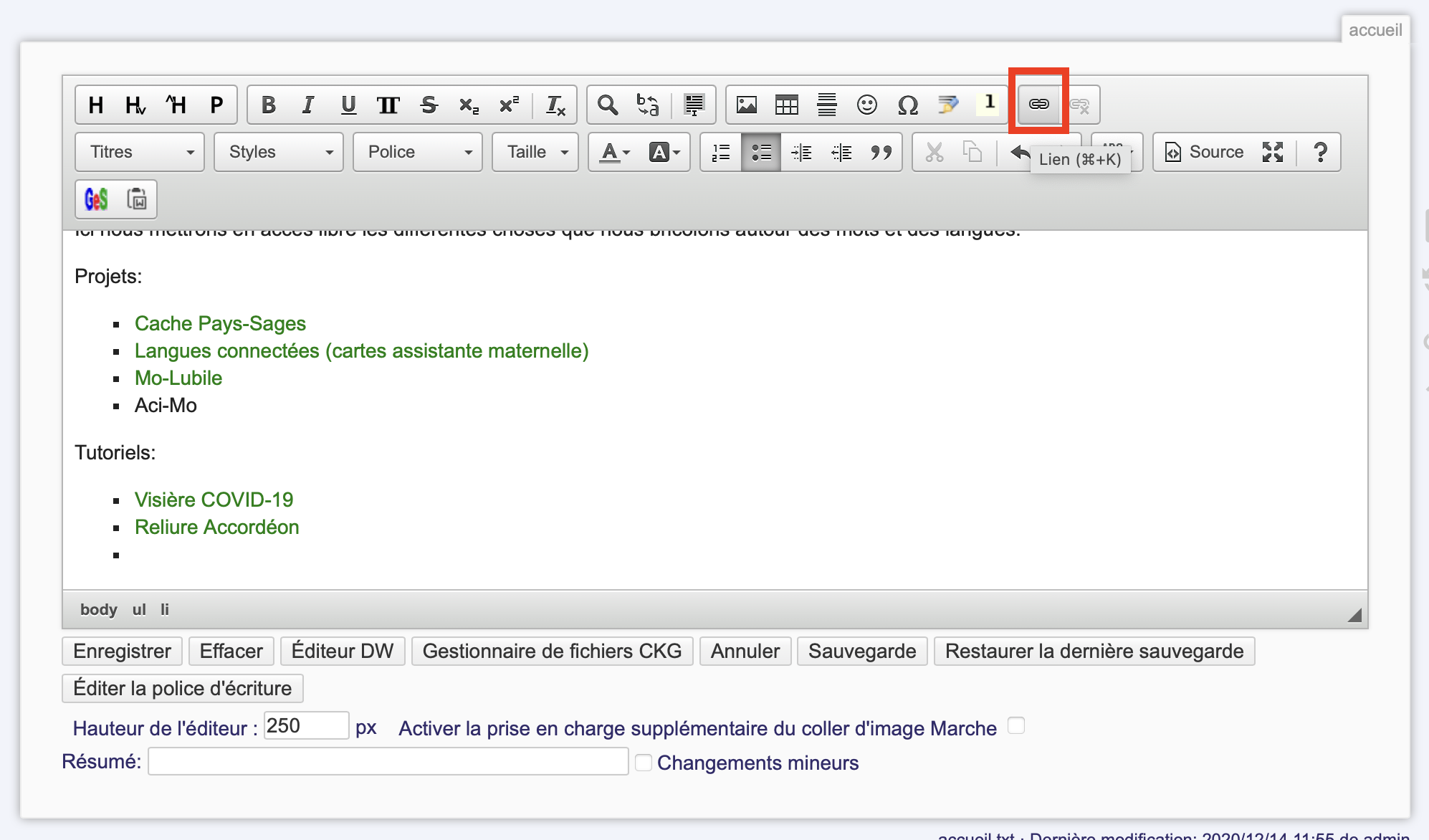Viewport: 1429px width, 840px height.
Task: Open the Taille size dropdown
Action: coord(535,152)
